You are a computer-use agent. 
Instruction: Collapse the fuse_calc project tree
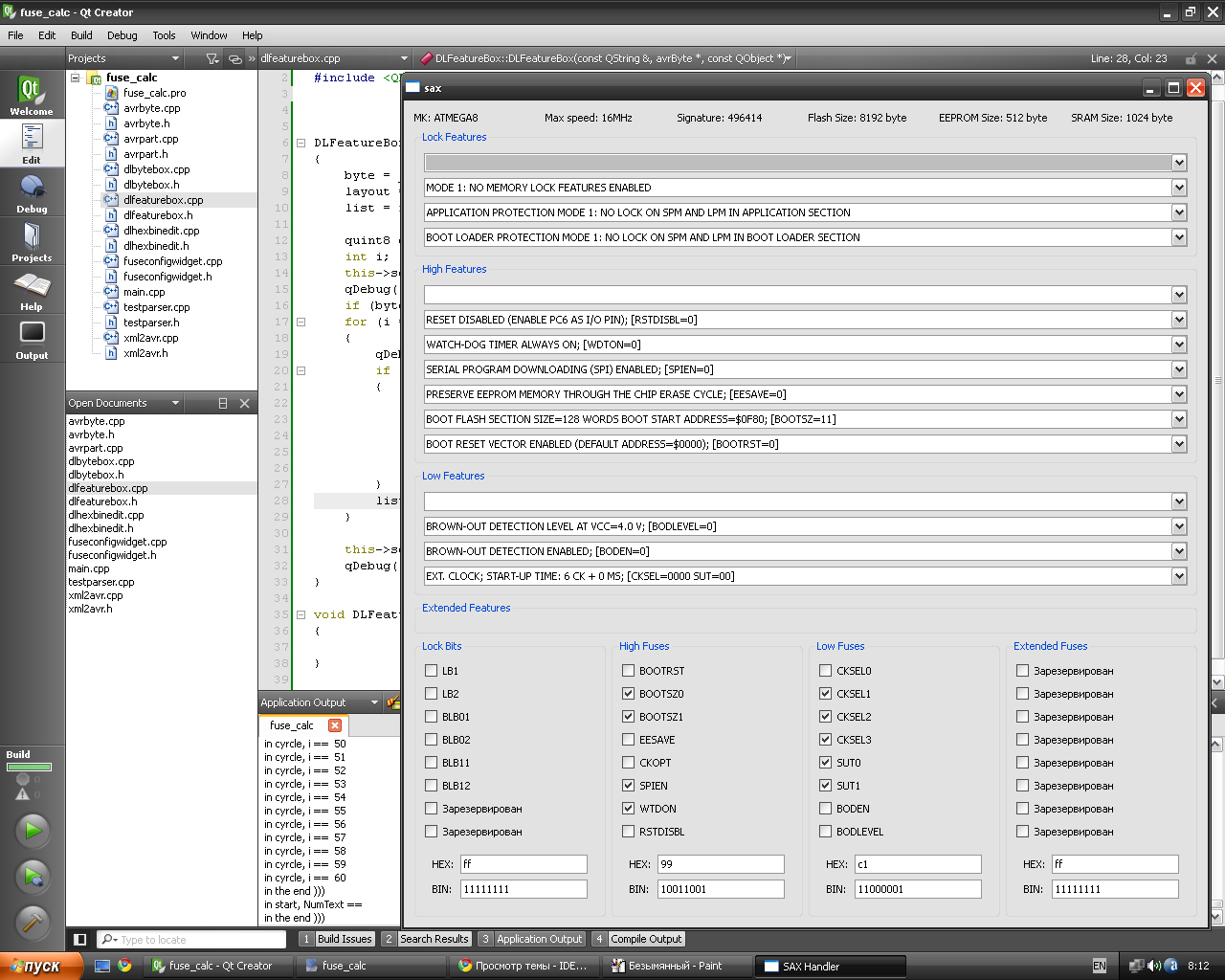coord(76,78)
